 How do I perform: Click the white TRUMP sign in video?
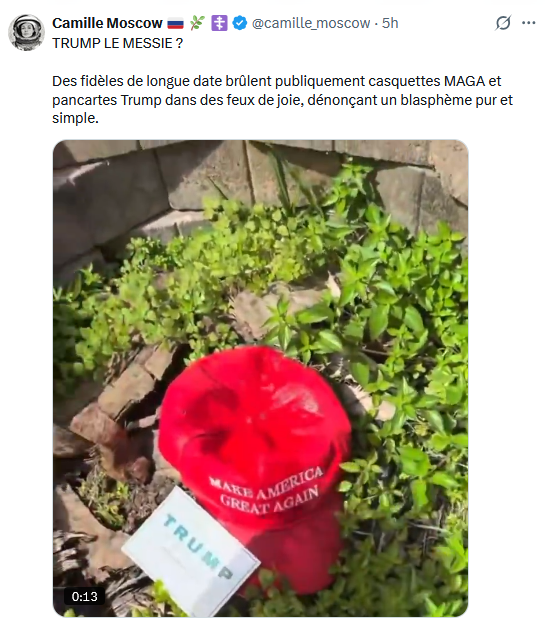(191, 553)
